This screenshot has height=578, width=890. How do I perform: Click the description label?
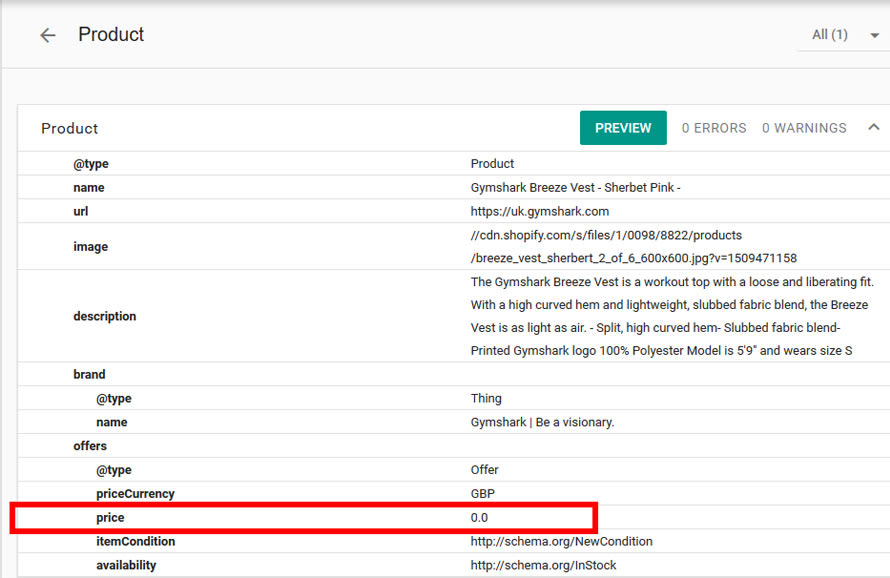tap(104, 316)
